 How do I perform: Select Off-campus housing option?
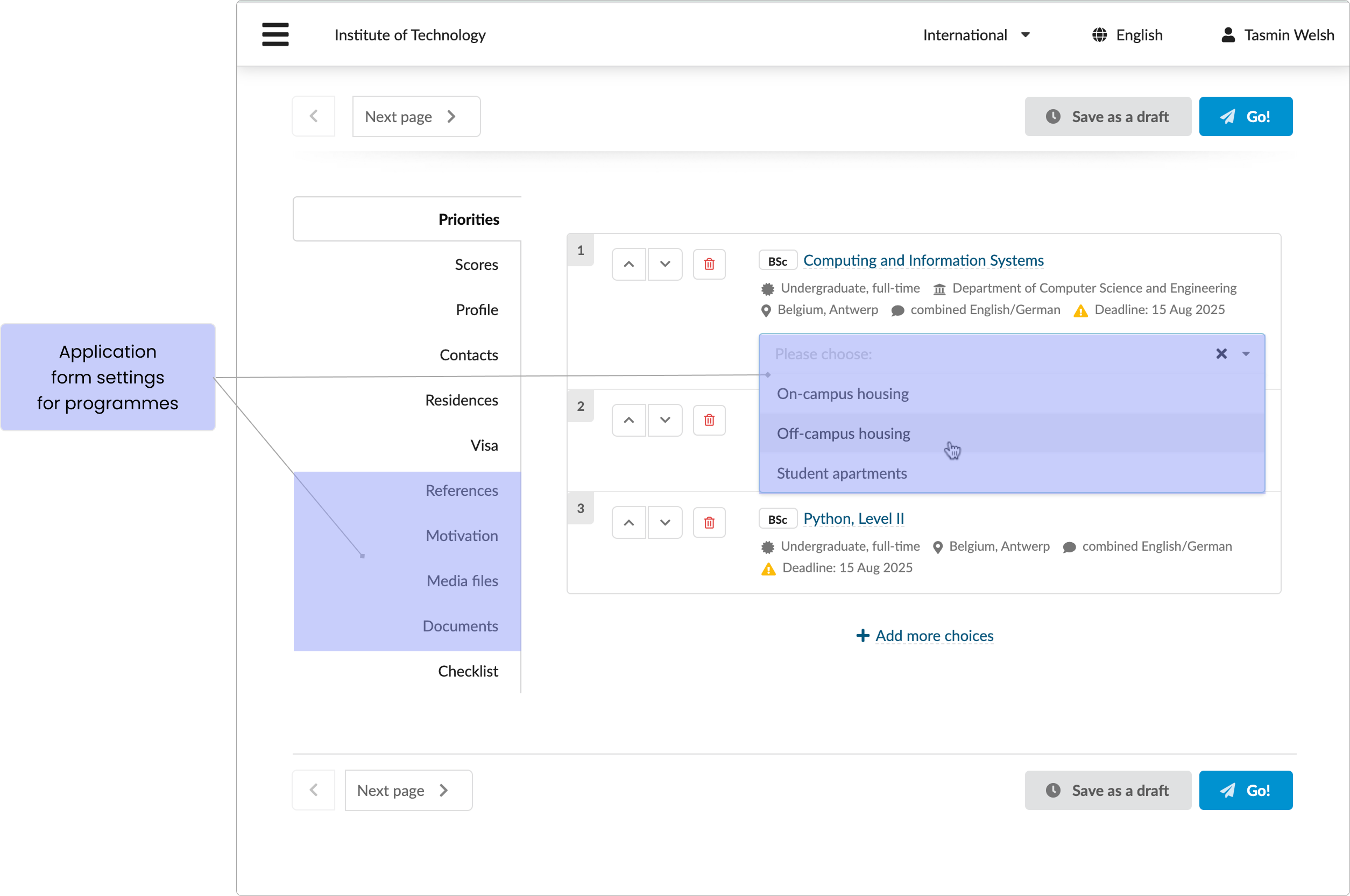[x=1012, y=433]
